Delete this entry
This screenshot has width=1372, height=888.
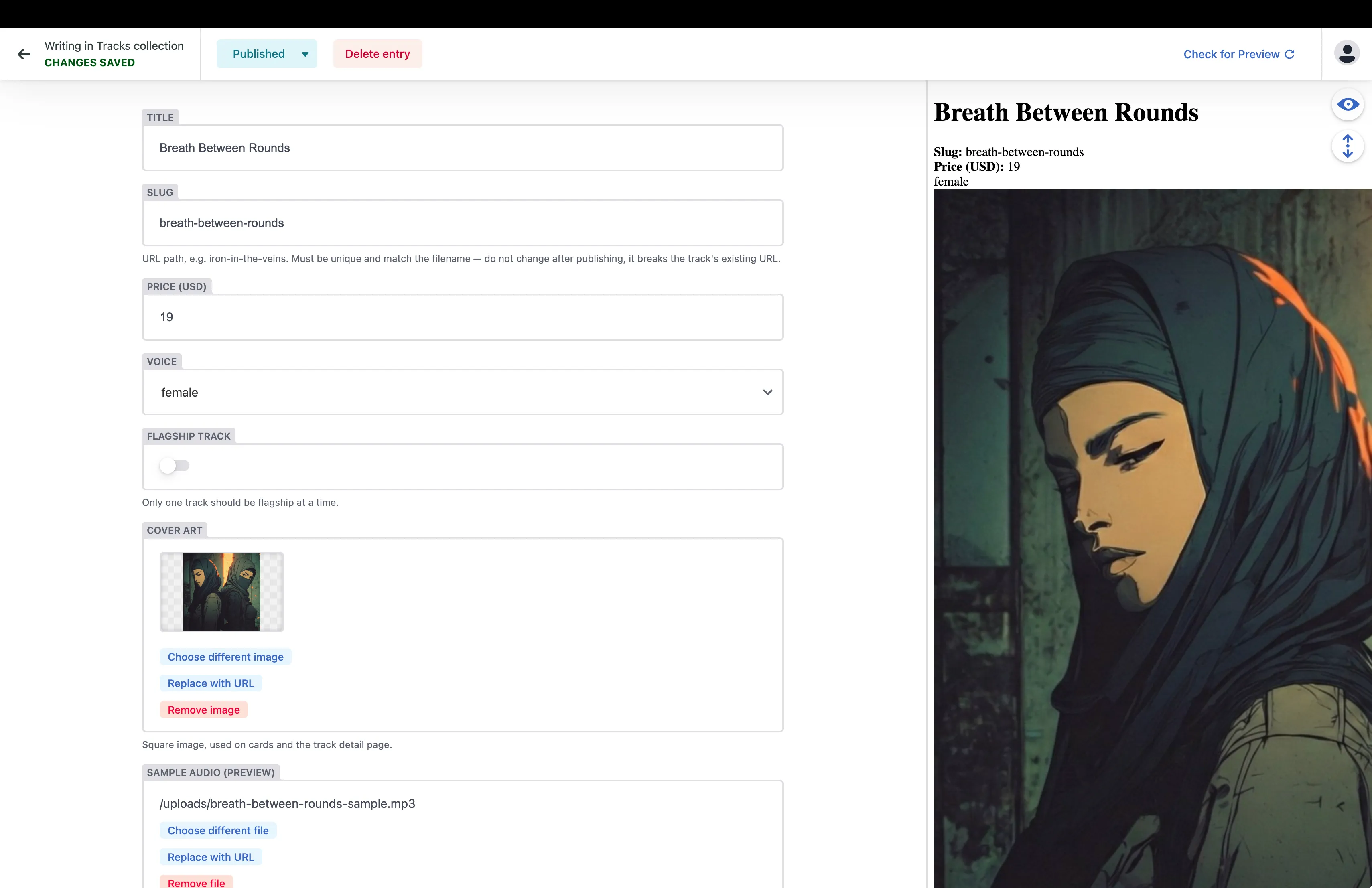(x=378, y=54)
